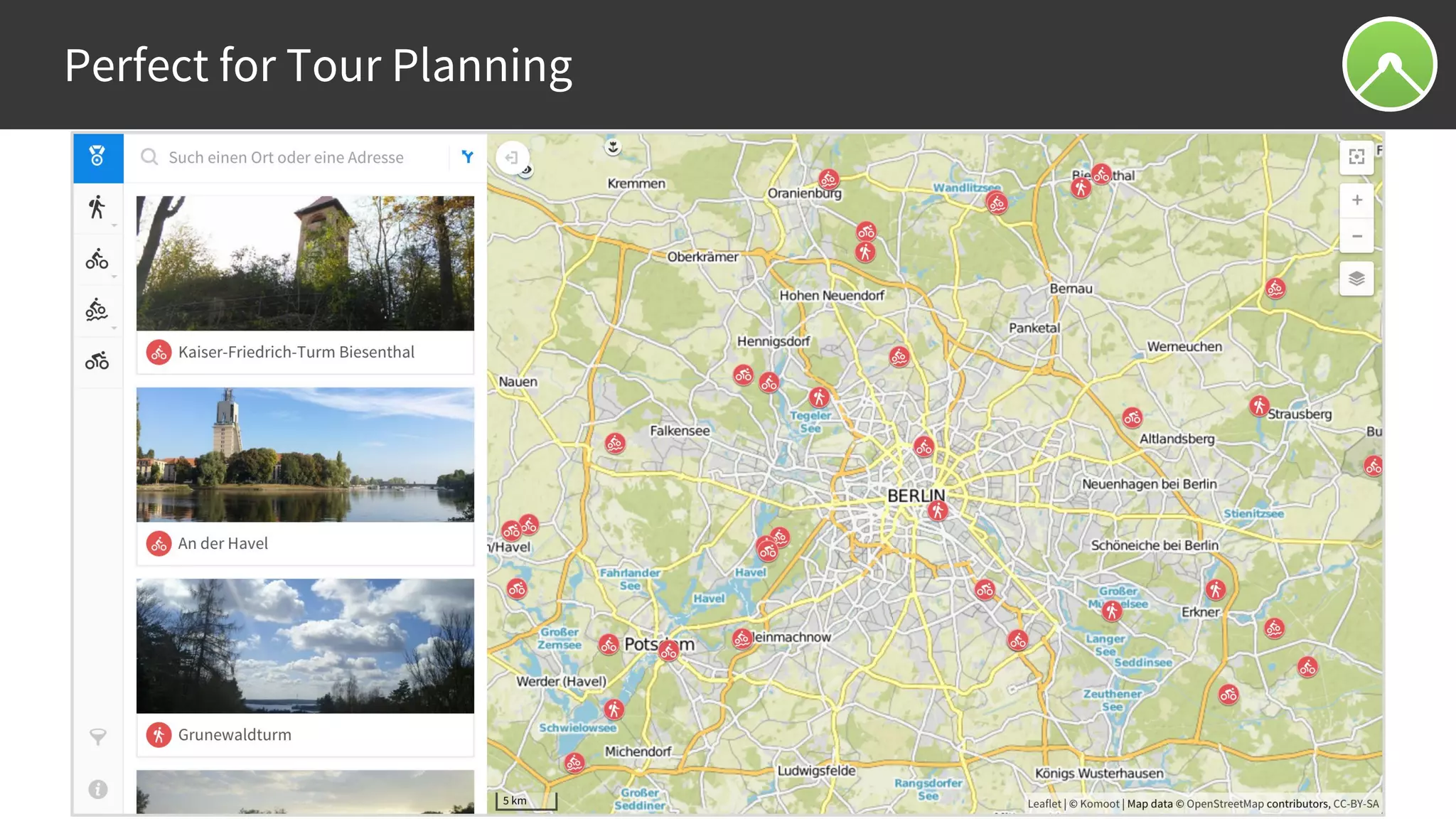The width and height of the screenshot is (1456, 819).
Task: Click the marker at Oranienburg
Action: point(828,179)
